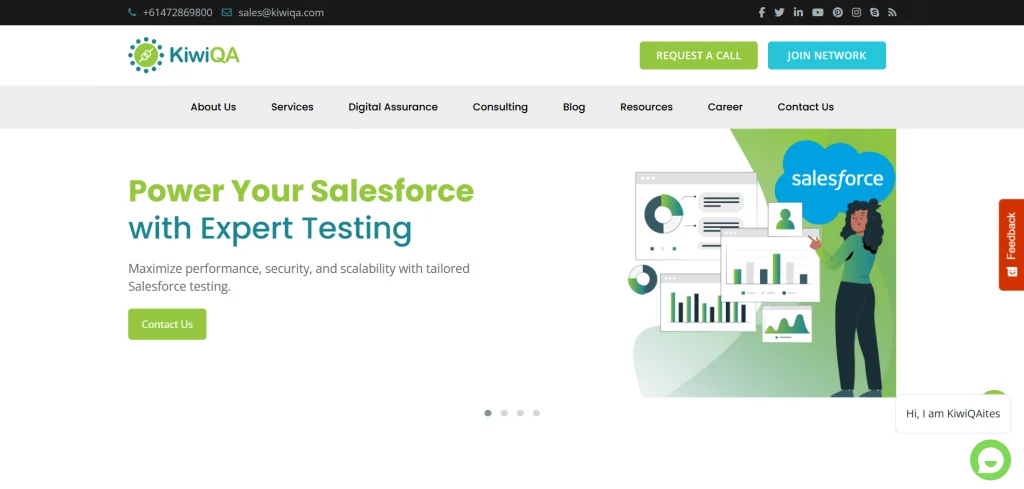
Task: Click the Pinterest icon
Action: point(837,13)
